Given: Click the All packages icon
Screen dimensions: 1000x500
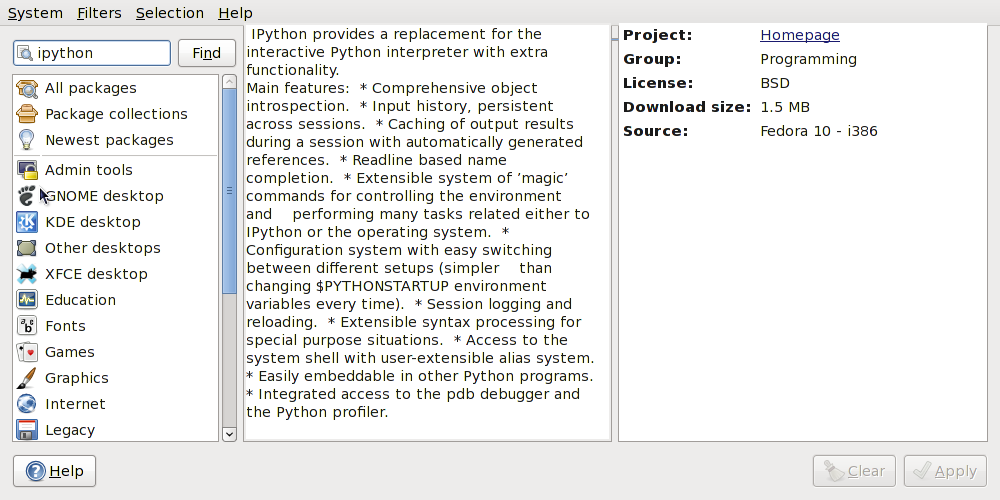Looking at the screenshot, I should coord(27,88).
